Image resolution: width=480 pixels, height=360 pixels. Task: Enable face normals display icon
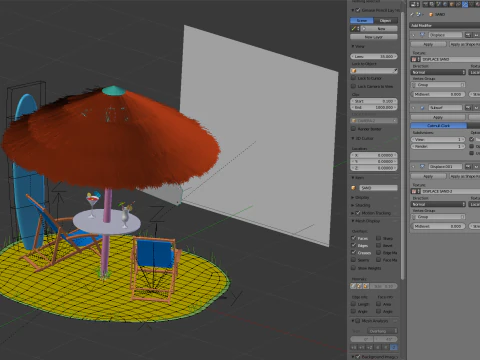click(366, 286)
